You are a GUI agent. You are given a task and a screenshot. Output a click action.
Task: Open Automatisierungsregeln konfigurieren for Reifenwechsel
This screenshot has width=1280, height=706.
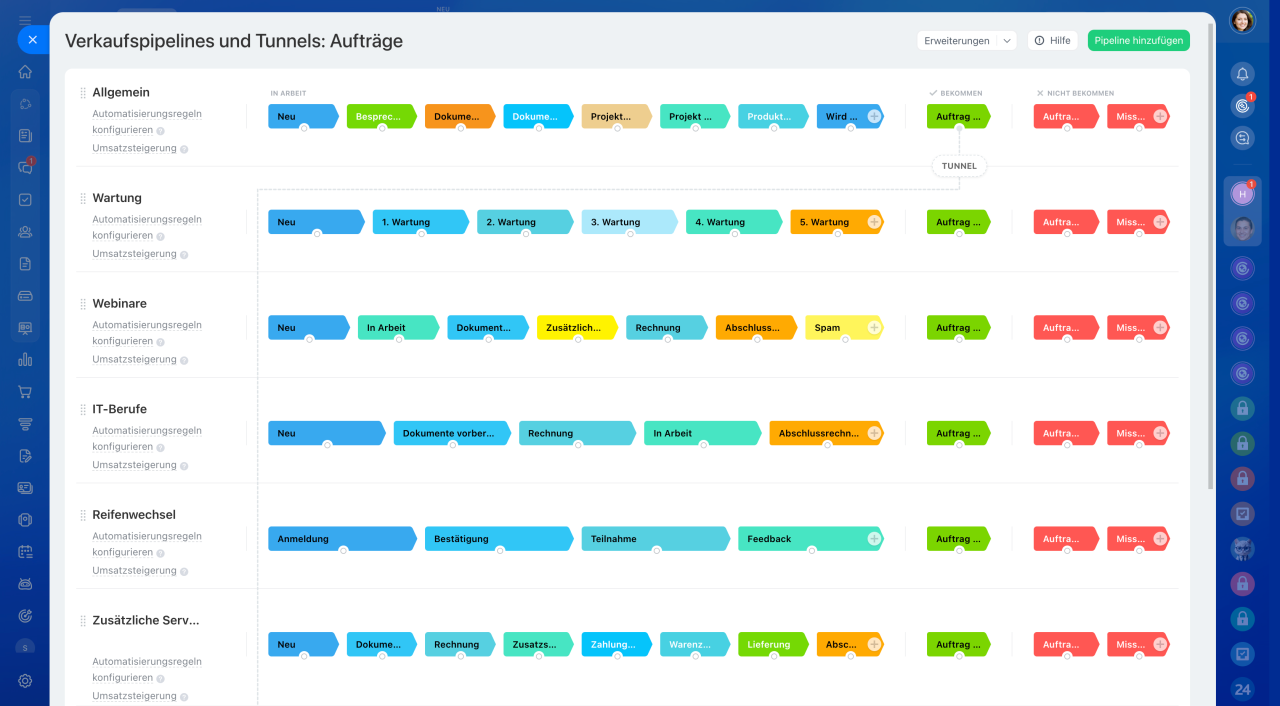(147, 544)
